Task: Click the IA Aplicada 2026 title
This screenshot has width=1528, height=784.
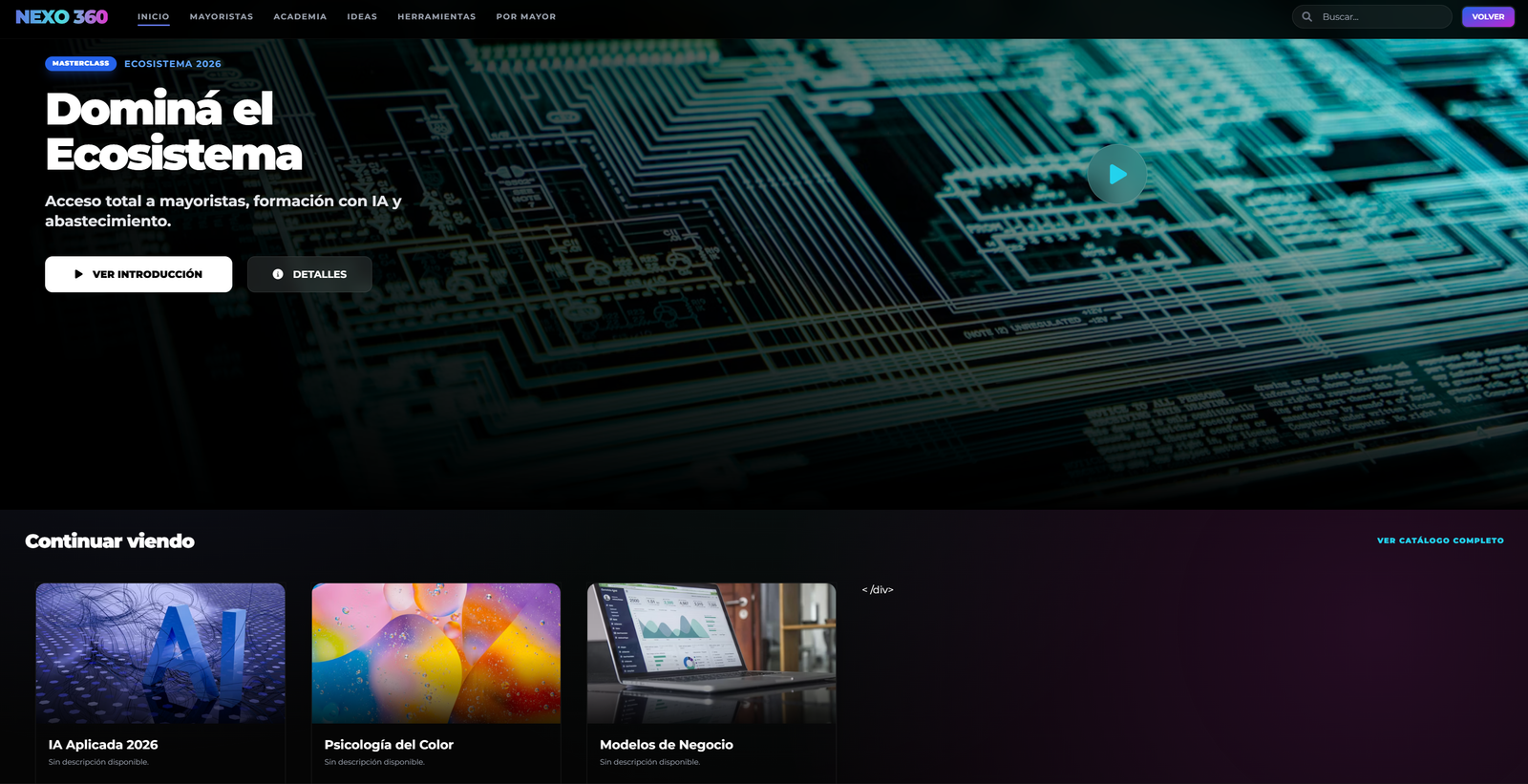Action: [x=103, y=745]
